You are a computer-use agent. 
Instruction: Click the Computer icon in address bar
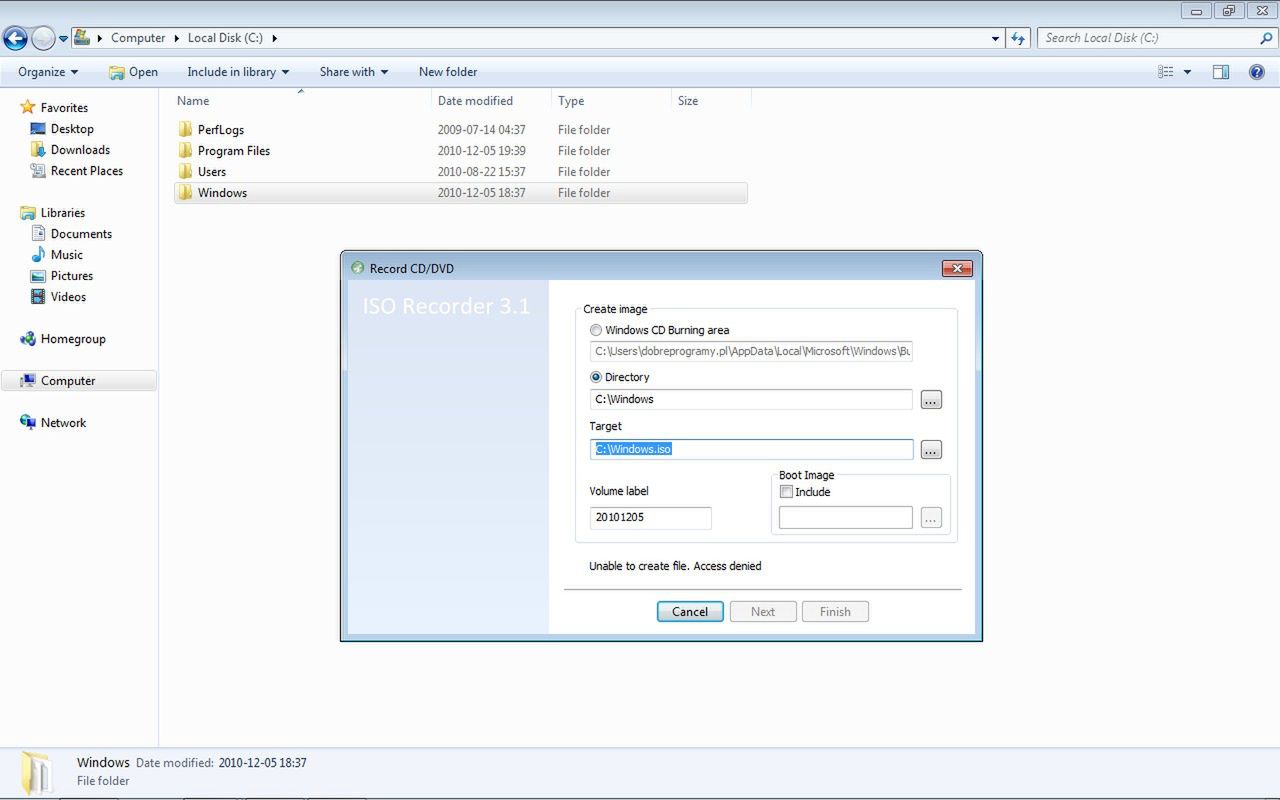(x=82, y=38)
